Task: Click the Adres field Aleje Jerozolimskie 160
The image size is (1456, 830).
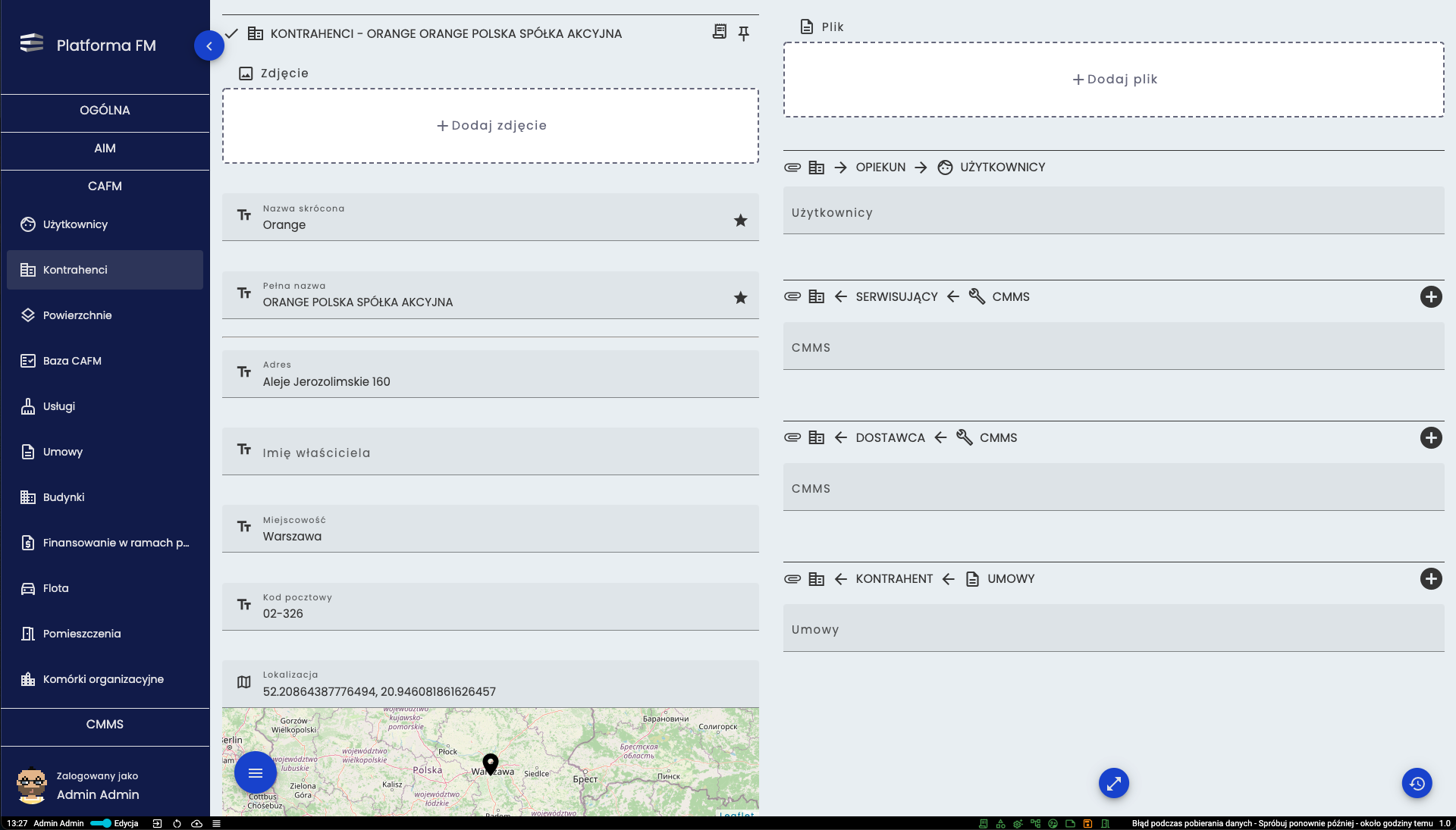Action: click(491, 374)
